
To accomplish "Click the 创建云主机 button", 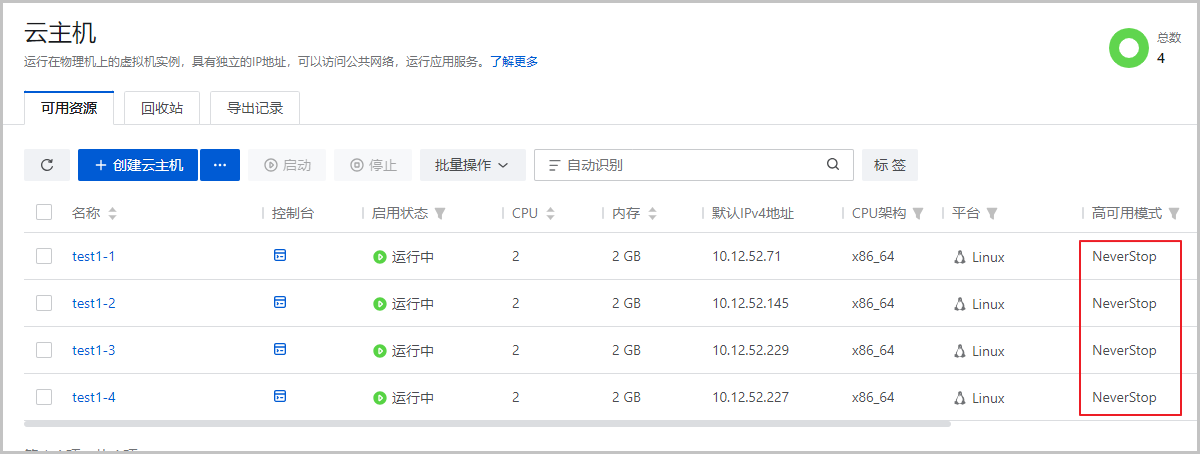I will 138,165.
